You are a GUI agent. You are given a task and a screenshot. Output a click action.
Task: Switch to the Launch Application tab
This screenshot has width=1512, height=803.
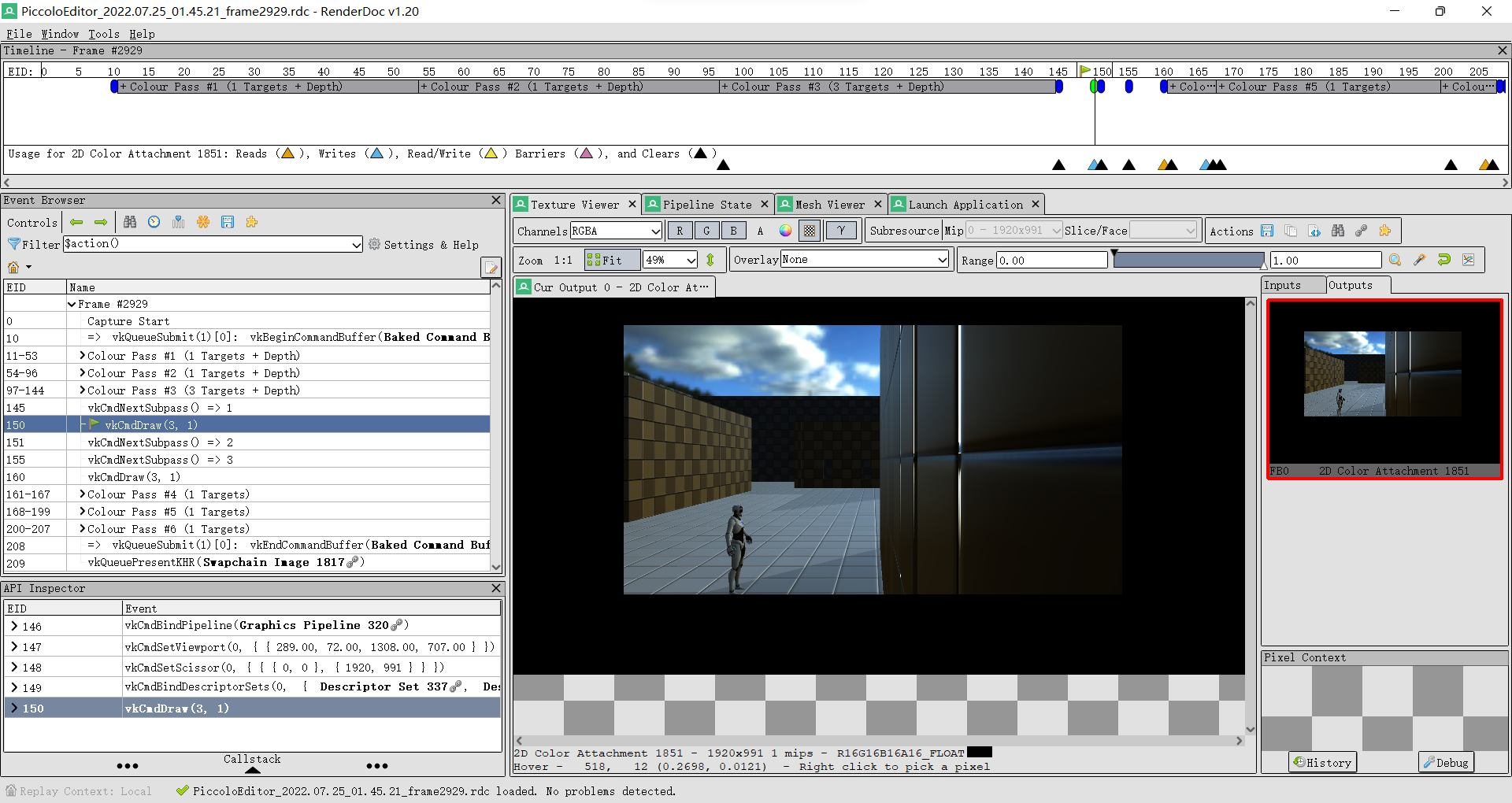click(x=965, y=205)
